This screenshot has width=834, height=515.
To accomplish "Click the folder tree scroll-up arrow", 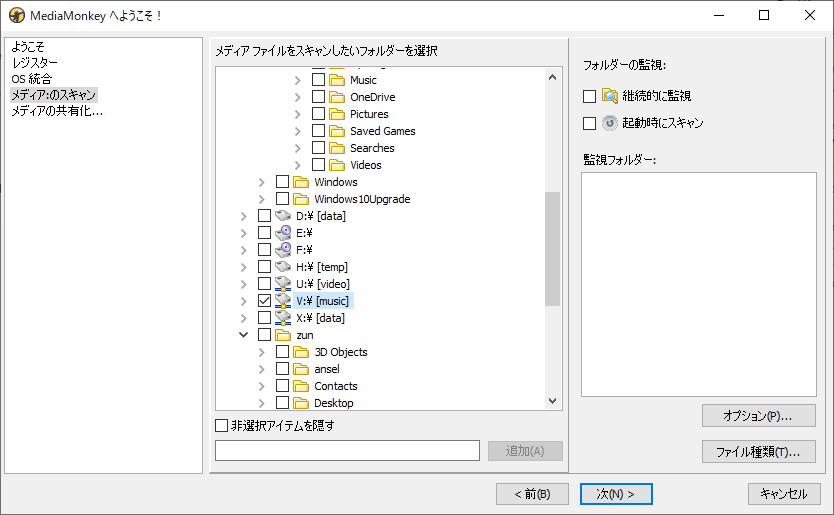I will point(552,78).
